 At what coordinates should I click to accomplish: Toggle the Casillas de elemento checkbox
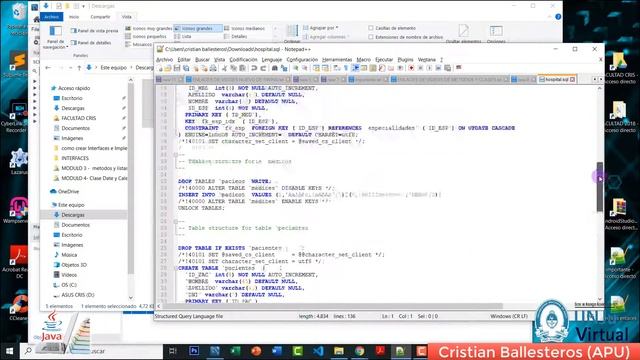[x=371, y=28]
